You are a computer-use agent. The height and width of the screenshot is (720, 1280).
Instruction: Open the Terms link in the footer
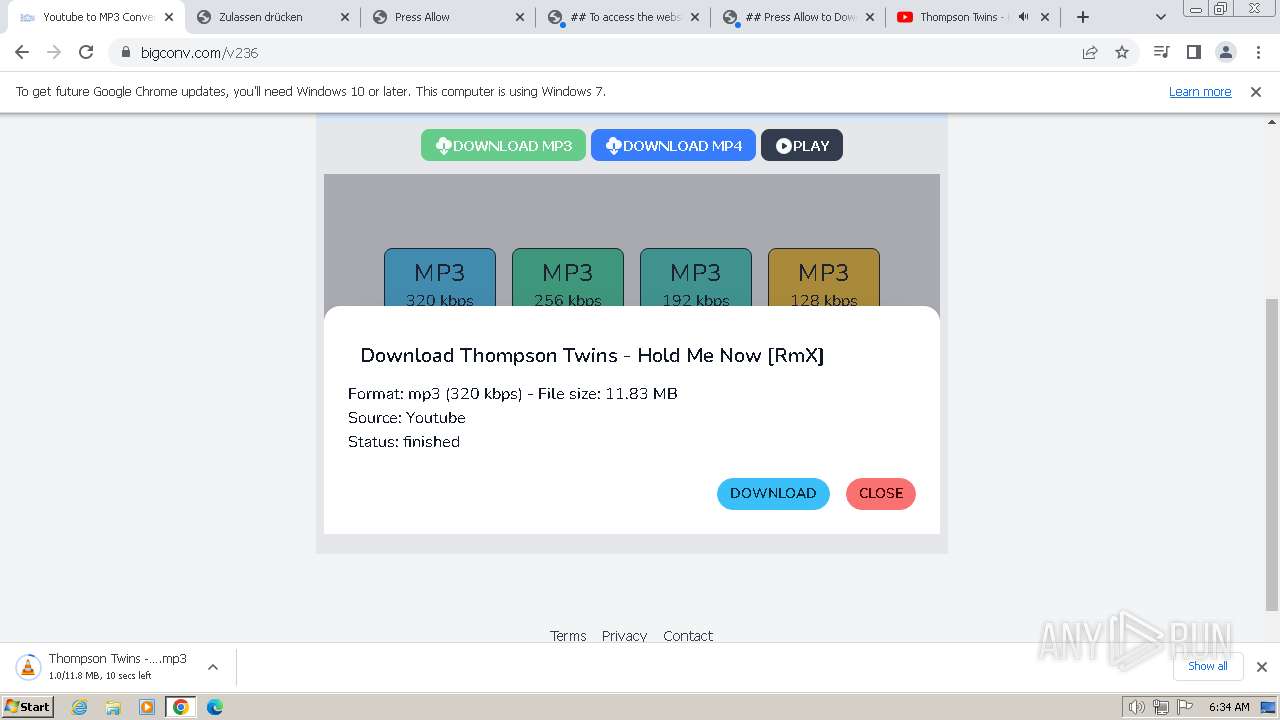point(568,636)
